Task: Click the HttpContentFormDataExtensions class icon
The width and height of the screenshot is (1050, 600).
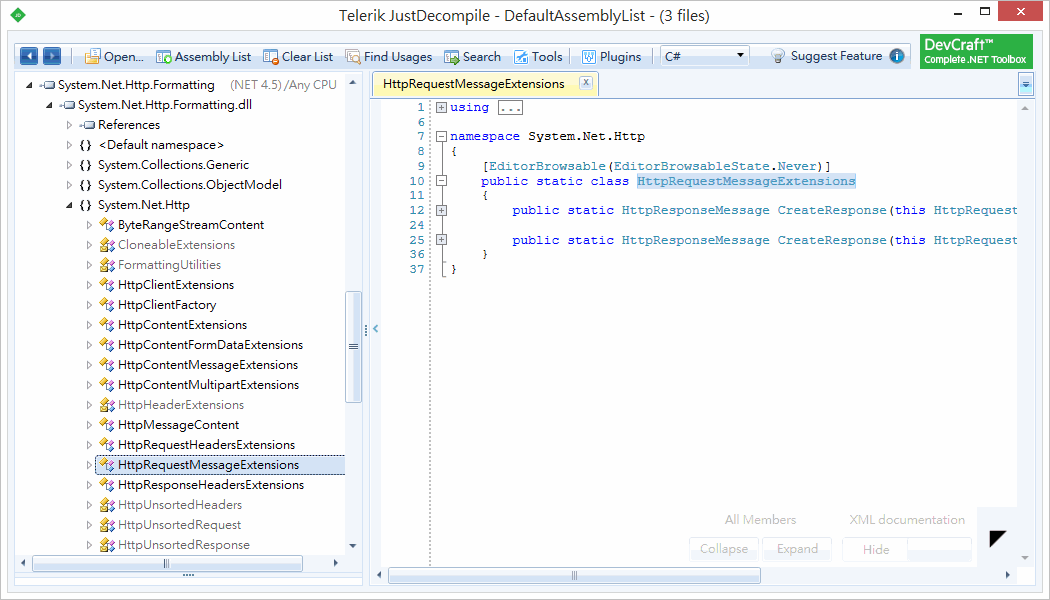Action: tap(106, 346)
